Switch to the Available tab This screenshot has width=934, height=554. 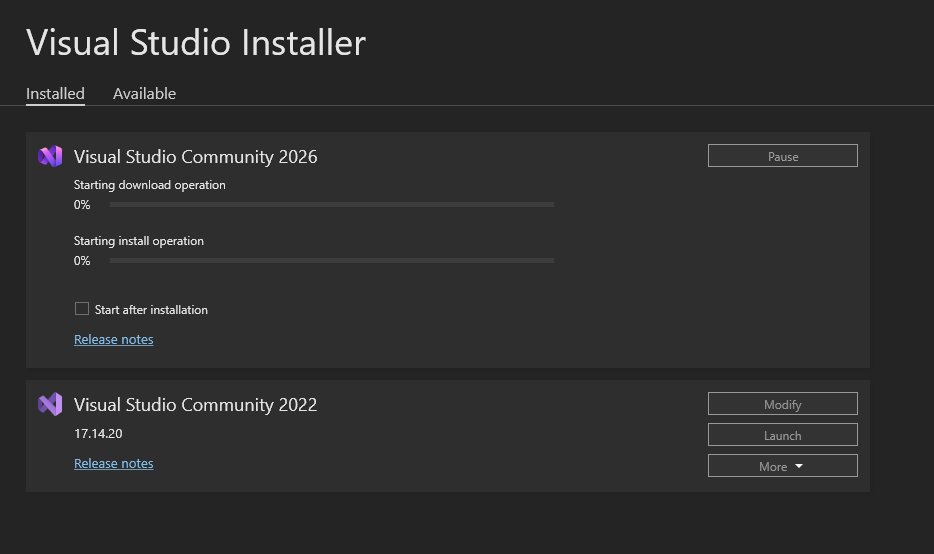[144, 94]
